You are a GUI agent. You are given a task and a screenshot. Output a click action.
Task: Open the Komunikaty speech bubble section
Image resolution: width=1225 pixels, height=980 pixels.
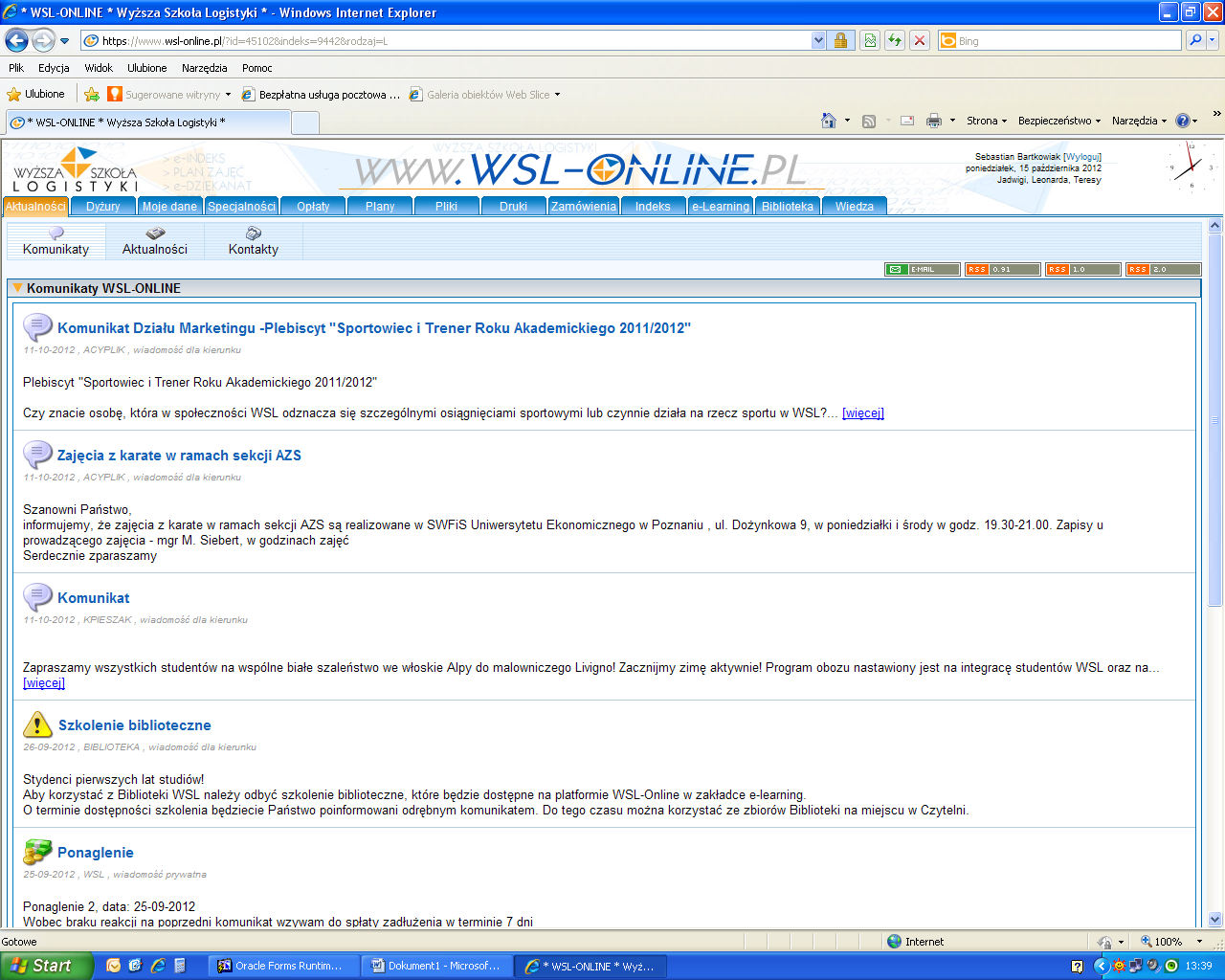pyautogui.click(x=56, y=241)
